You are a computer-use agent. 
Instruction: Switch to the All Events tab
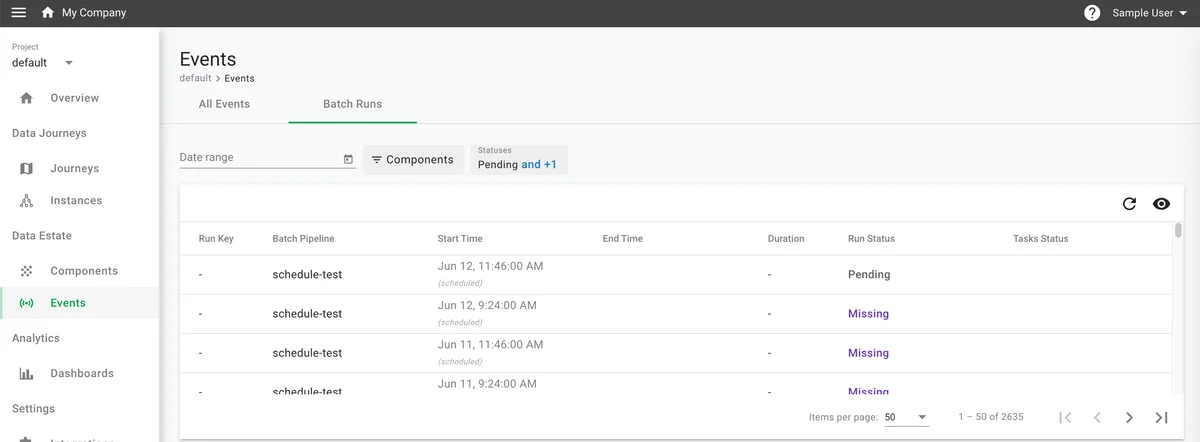click(224, 104)
